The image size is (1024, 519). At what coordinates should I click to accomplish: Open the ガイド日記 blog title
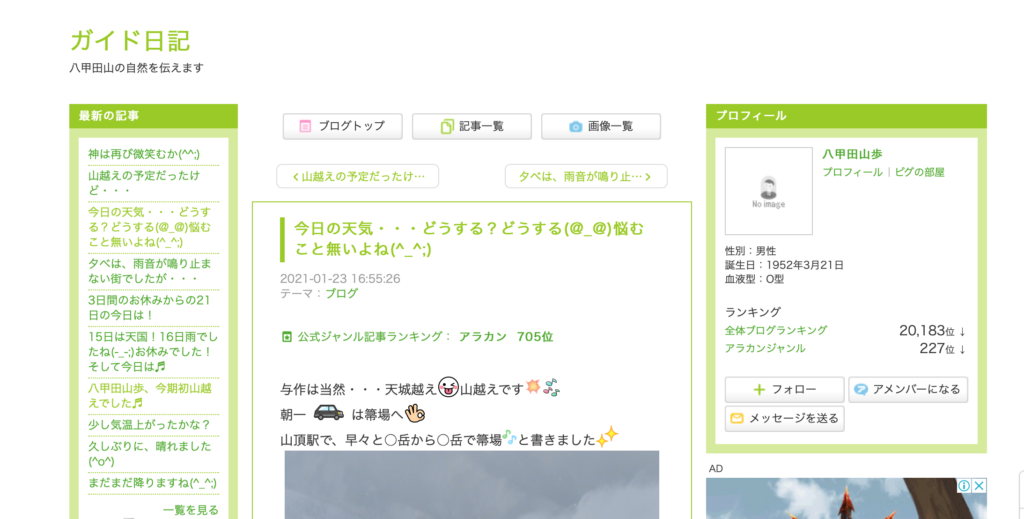pyautogui.click(x=129, y=40)
